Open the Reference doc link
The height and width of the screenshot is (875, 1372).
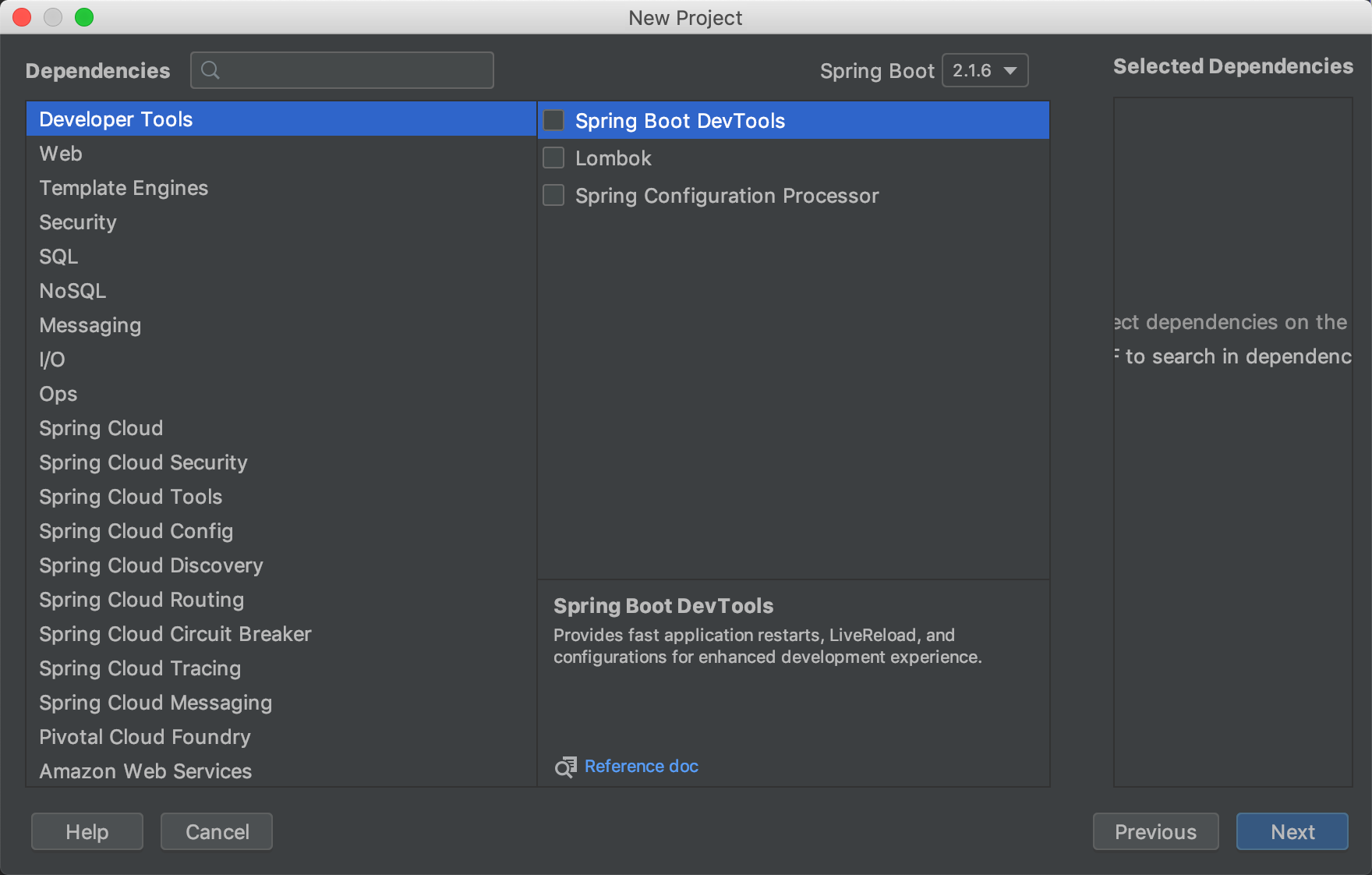tap(641, 767)
